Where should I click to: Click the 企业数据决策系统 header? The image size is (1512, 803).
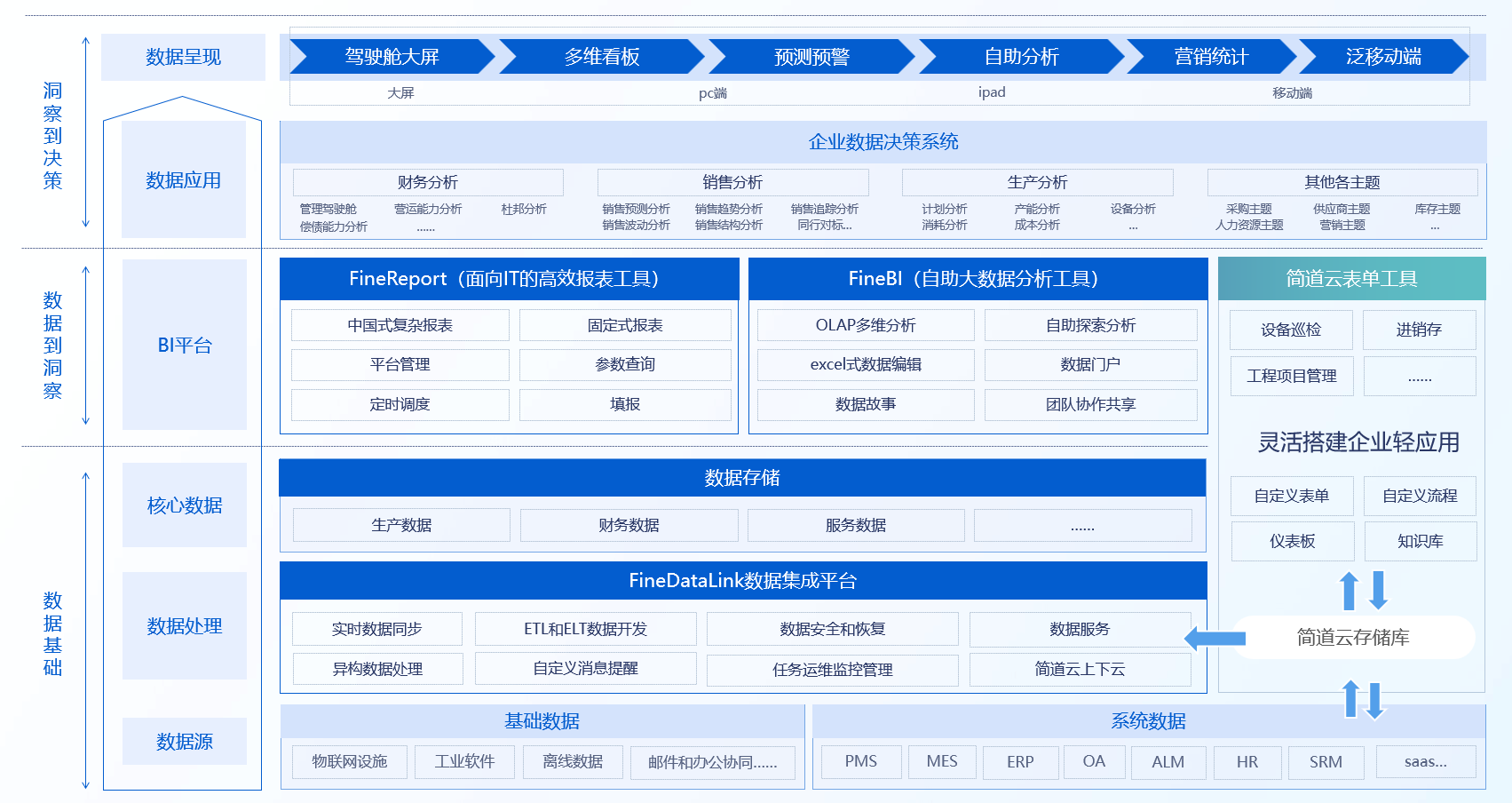pyautogui.click(x=883, y=142)
